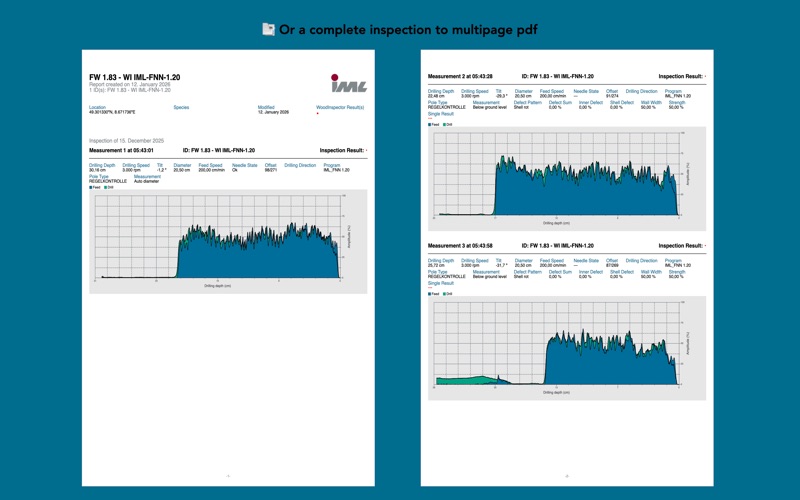The image size is (800, 500).
Task: Click 'Needle State' Ok value in Measurement 1
Action: point(235,170)
